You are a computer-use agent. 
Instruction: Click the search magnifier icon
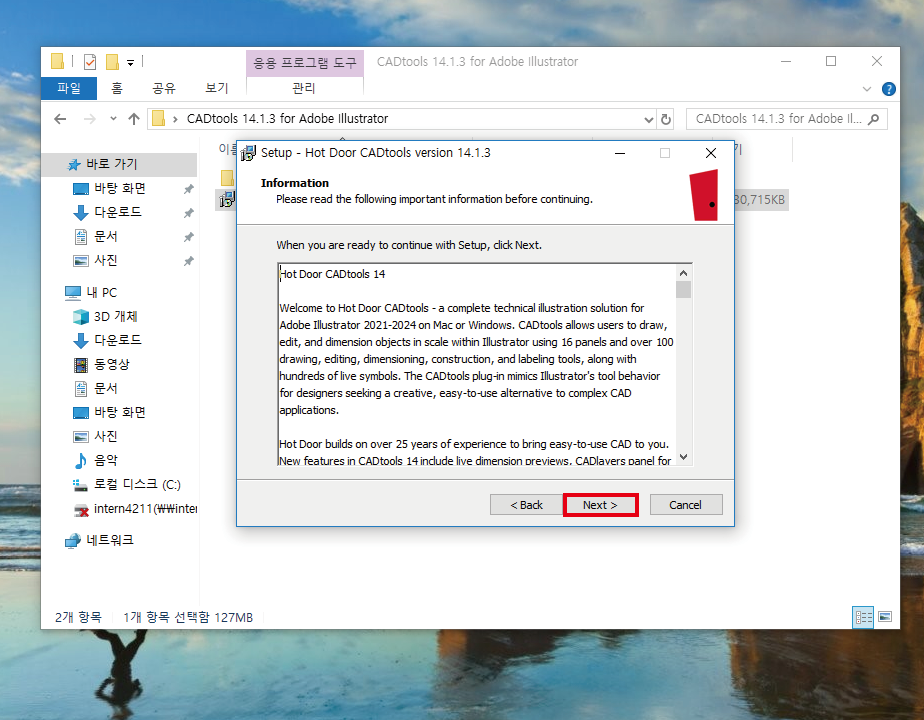pos(874,119)
